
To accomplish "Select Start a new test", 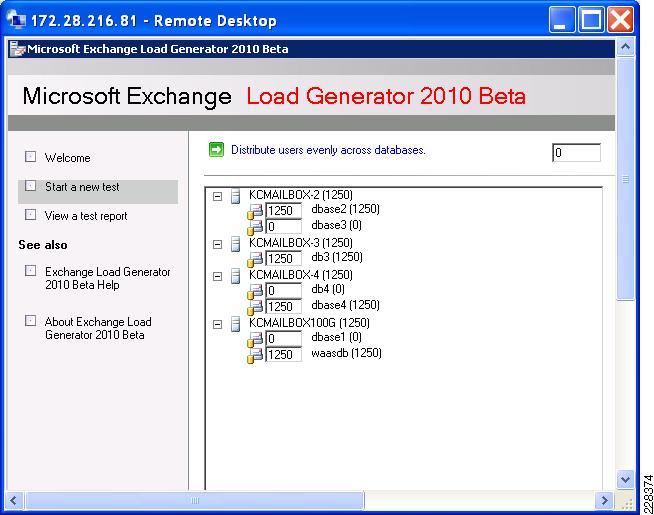I will click(82, 187).
